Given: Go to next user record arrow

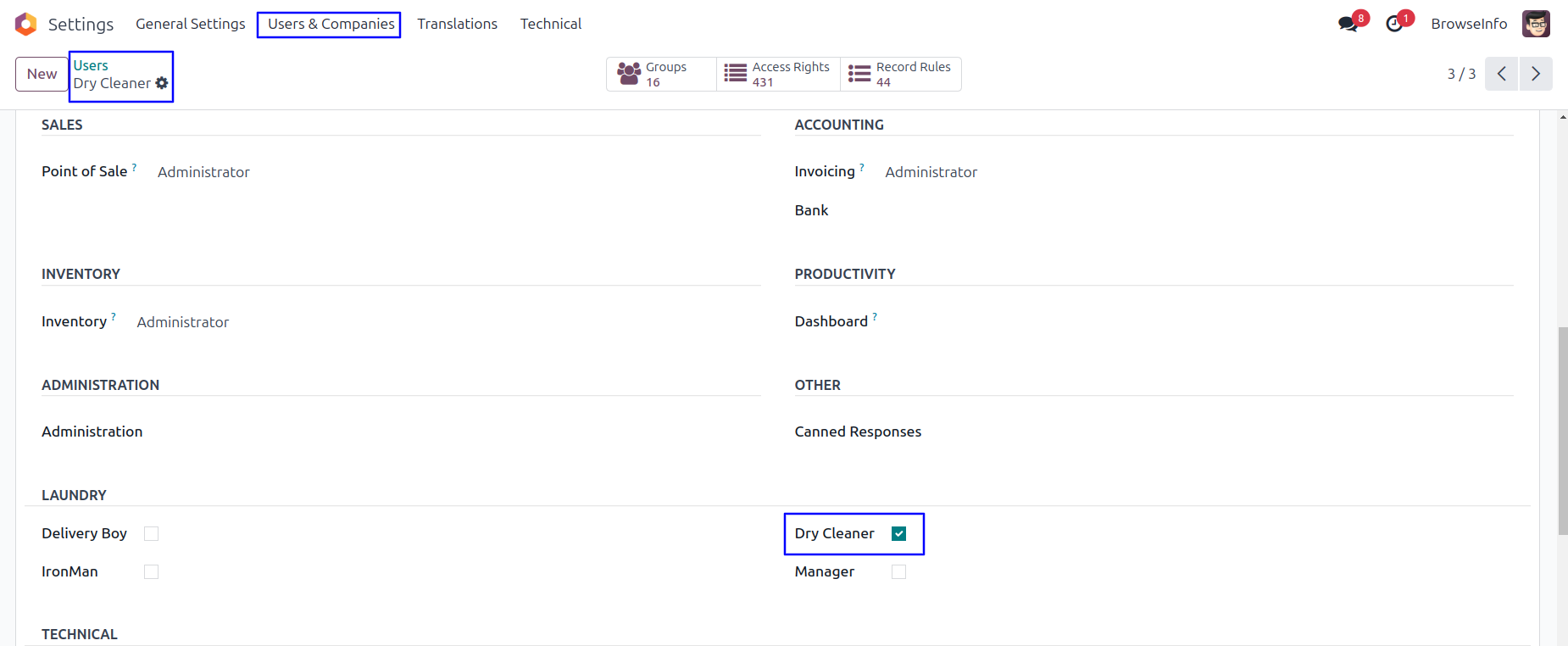Looking at the screenshot, I should [1536, 74].
